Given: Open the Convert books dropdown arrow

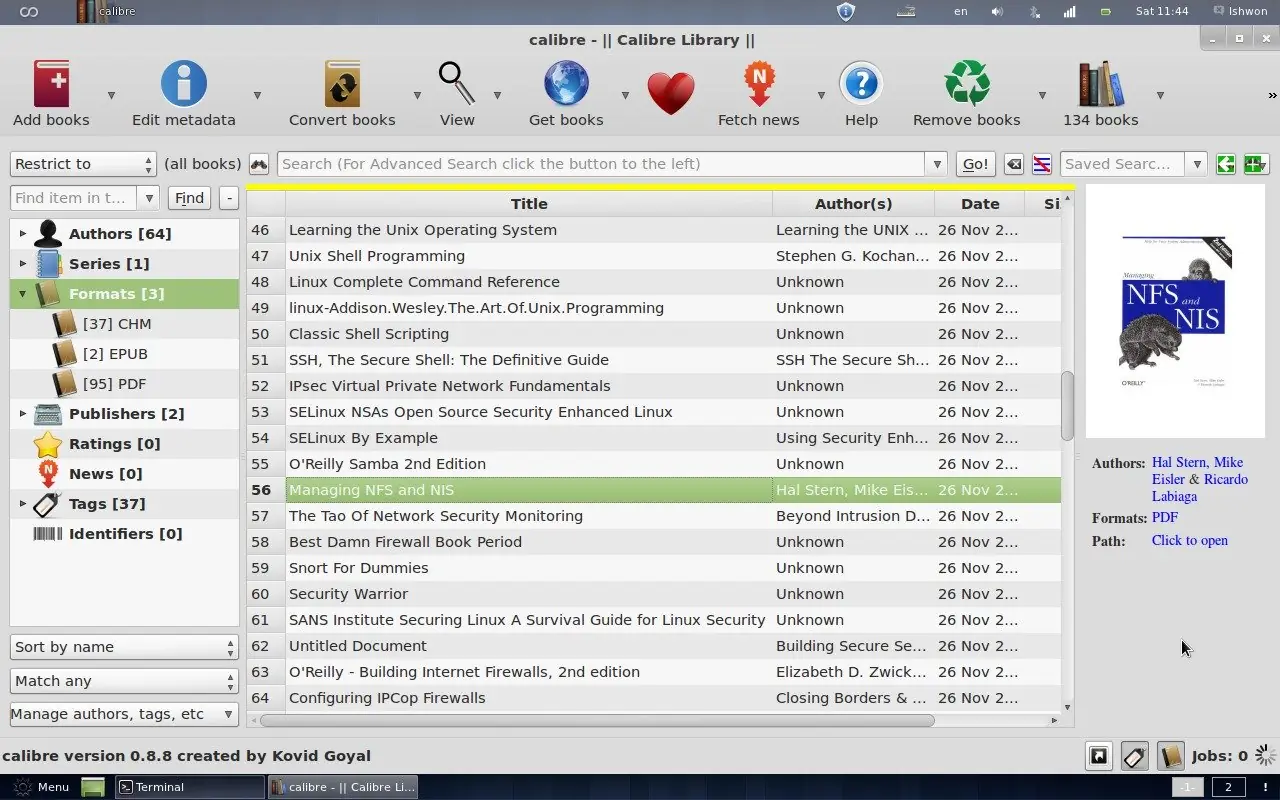Looking at the screenshot, I should 417,96.
